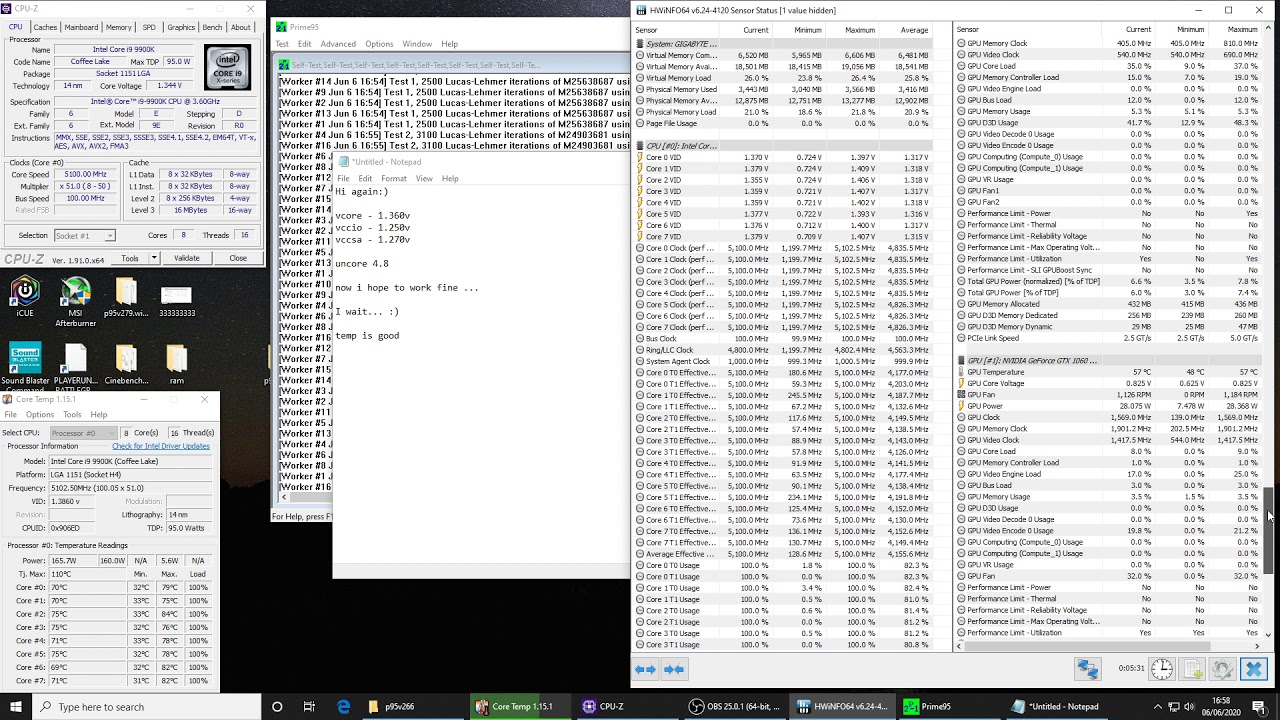
Task: Switch to the Mainboard tab in CPU-Z
Action: pyautogui.click(x=81, y=27)
